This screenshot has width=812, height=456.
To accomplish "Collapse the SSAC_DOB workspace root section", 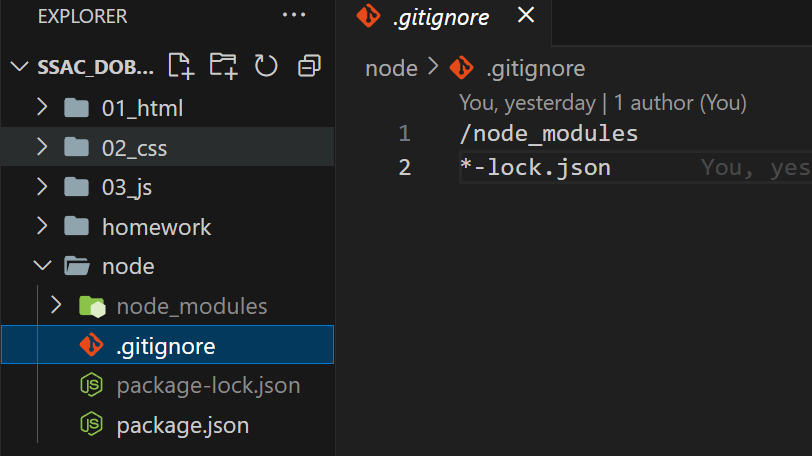I will click(19, 66).
